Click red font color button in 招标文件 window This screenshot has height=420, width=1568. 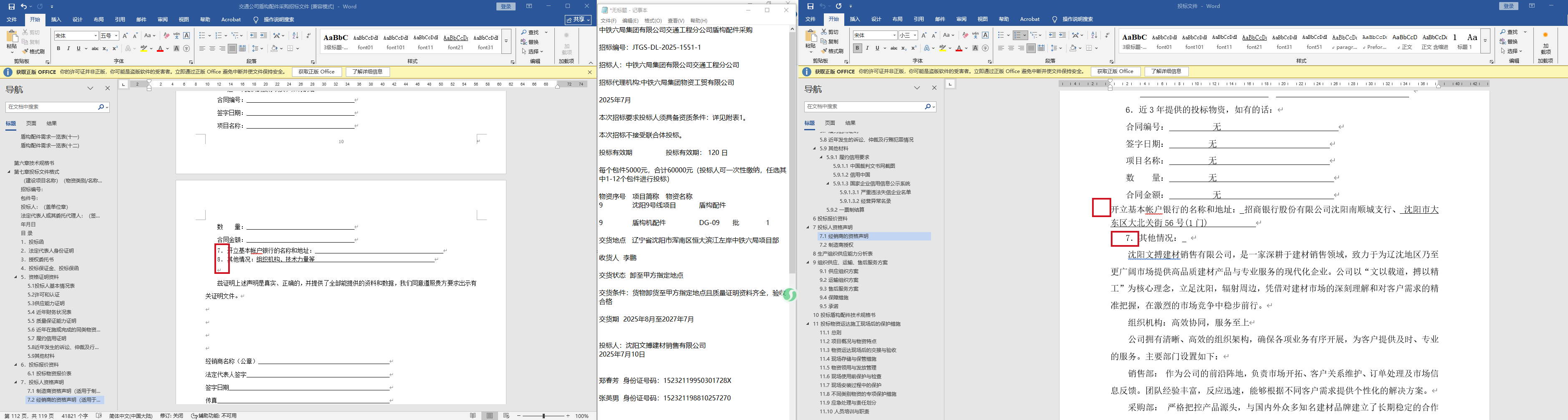coord(160,49)
